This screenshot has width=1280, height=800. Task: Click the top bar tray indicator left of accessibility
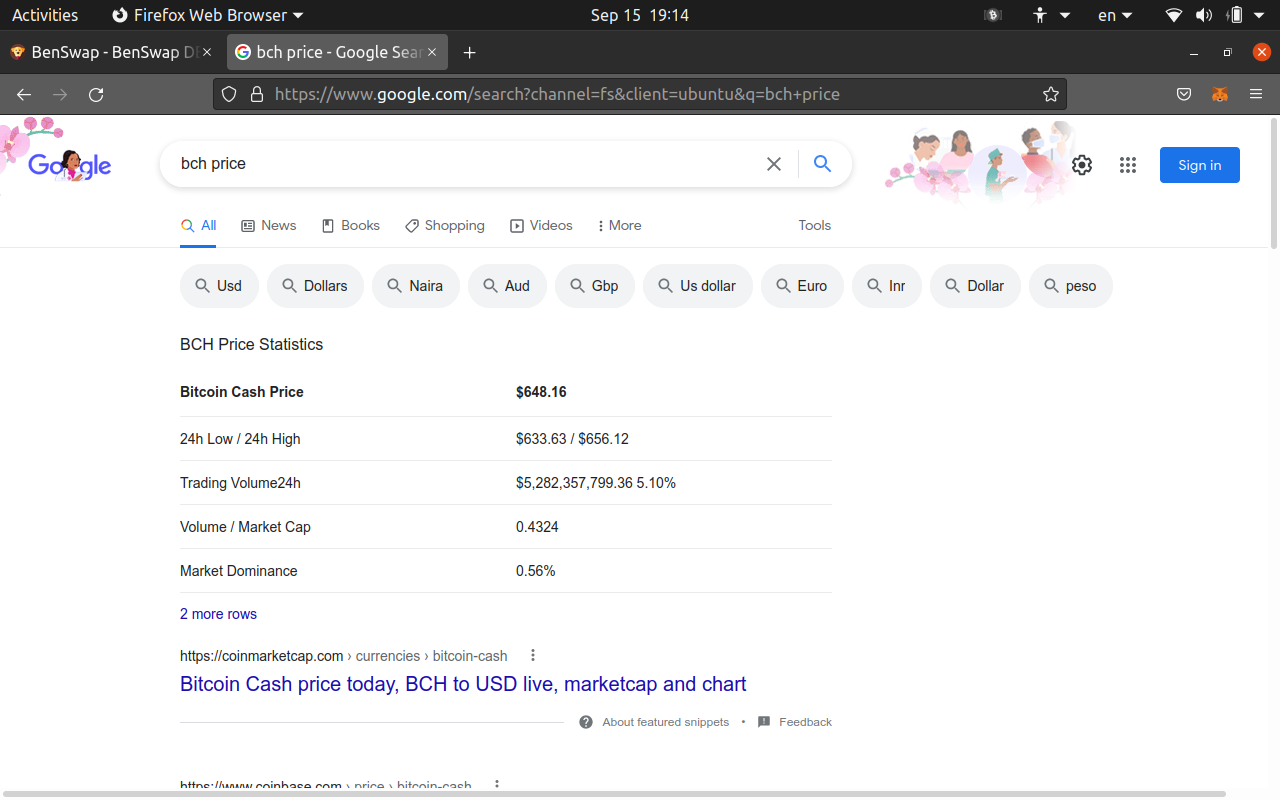(x=993, y=15)
